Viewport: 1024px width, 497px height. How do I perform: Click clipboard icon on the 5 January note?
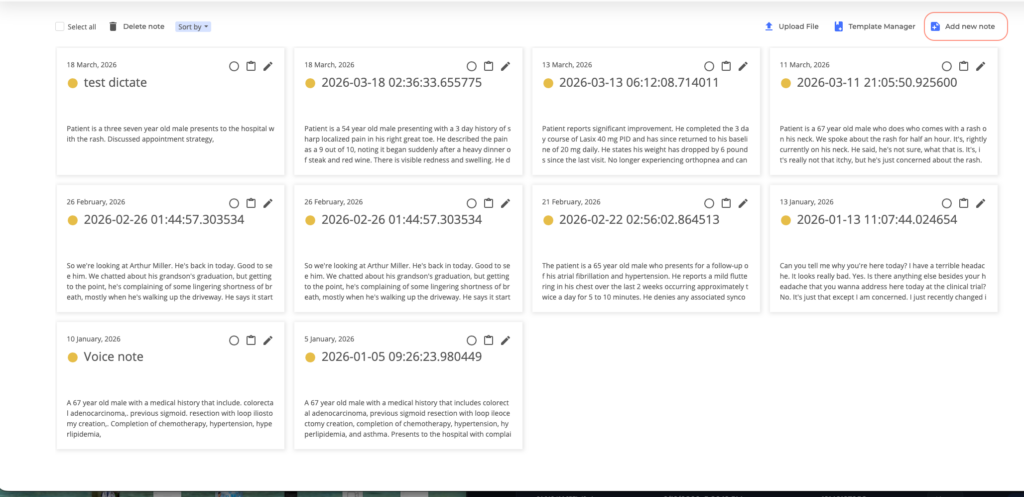(488, 340)
